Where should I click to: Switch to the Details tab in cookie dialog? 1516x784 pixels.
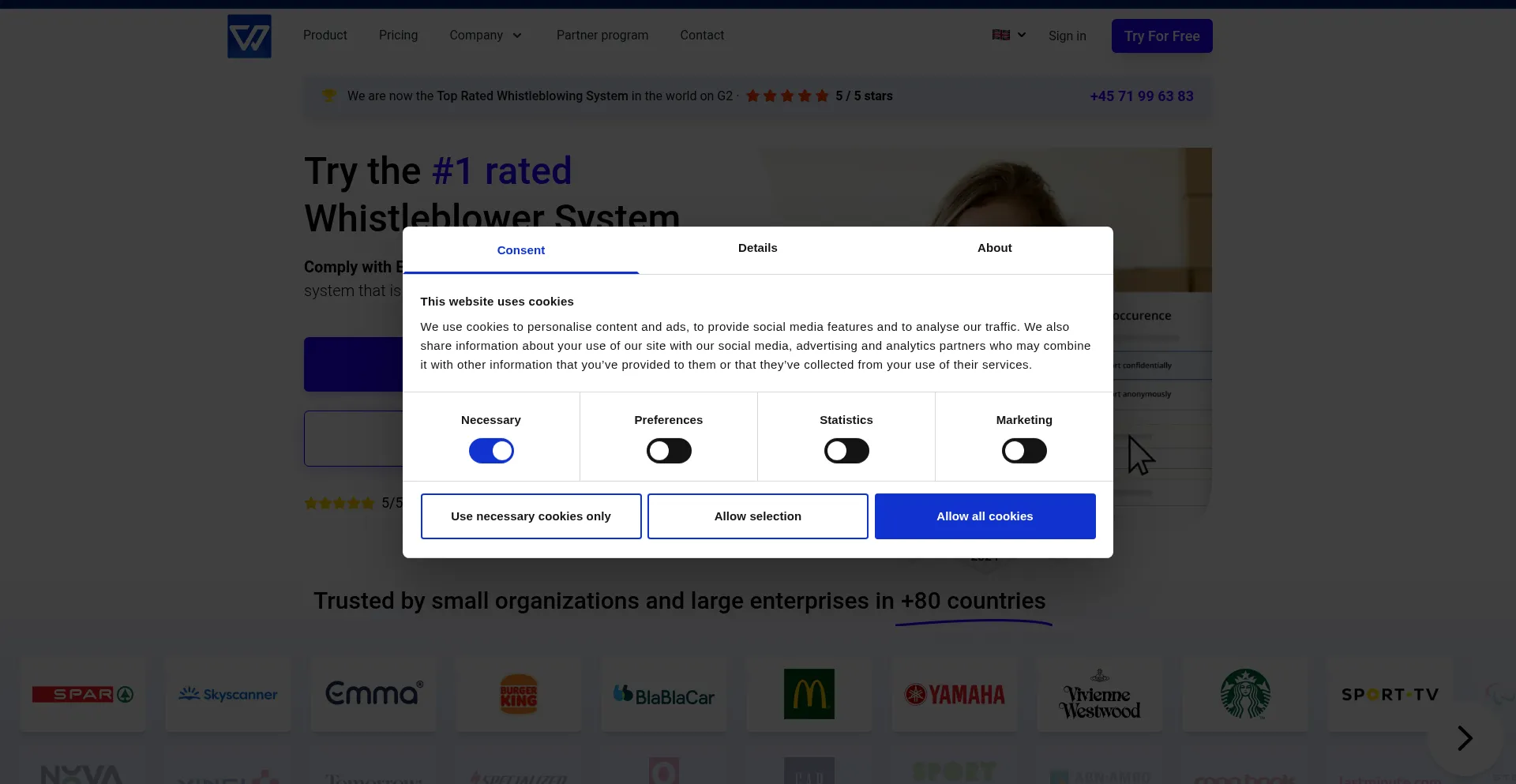point(757,249)
